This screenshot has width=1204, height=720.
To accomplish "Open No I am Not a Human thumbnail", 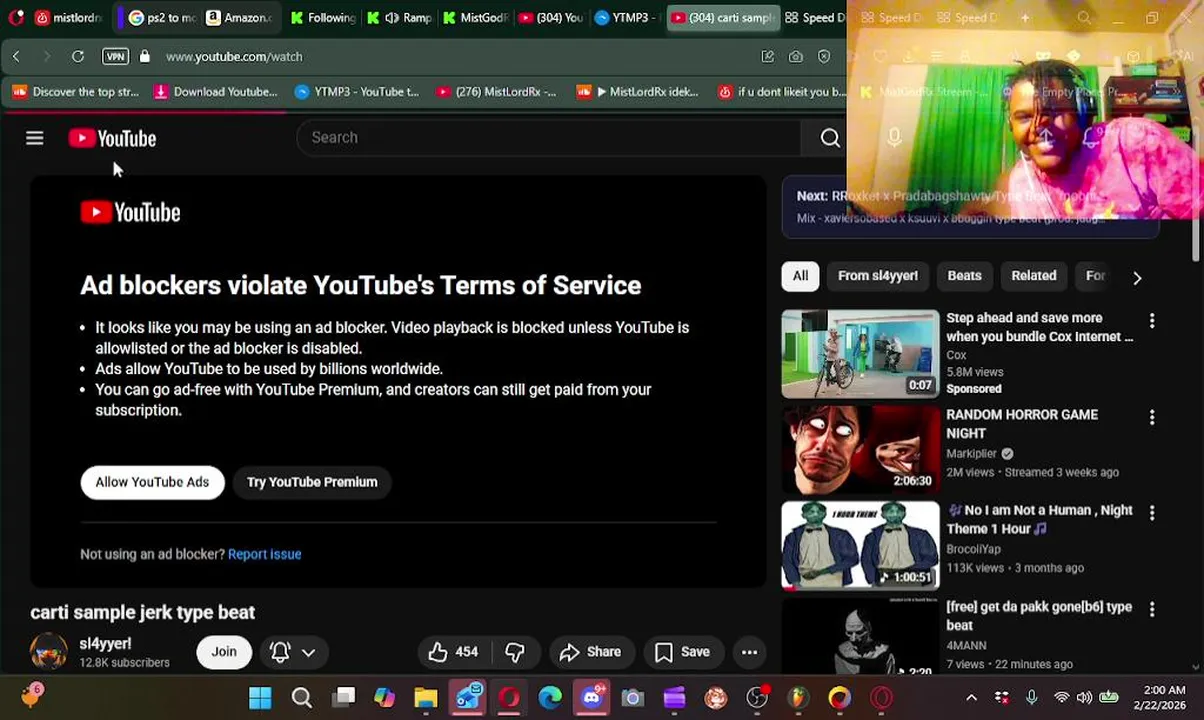I will point(860,545).
